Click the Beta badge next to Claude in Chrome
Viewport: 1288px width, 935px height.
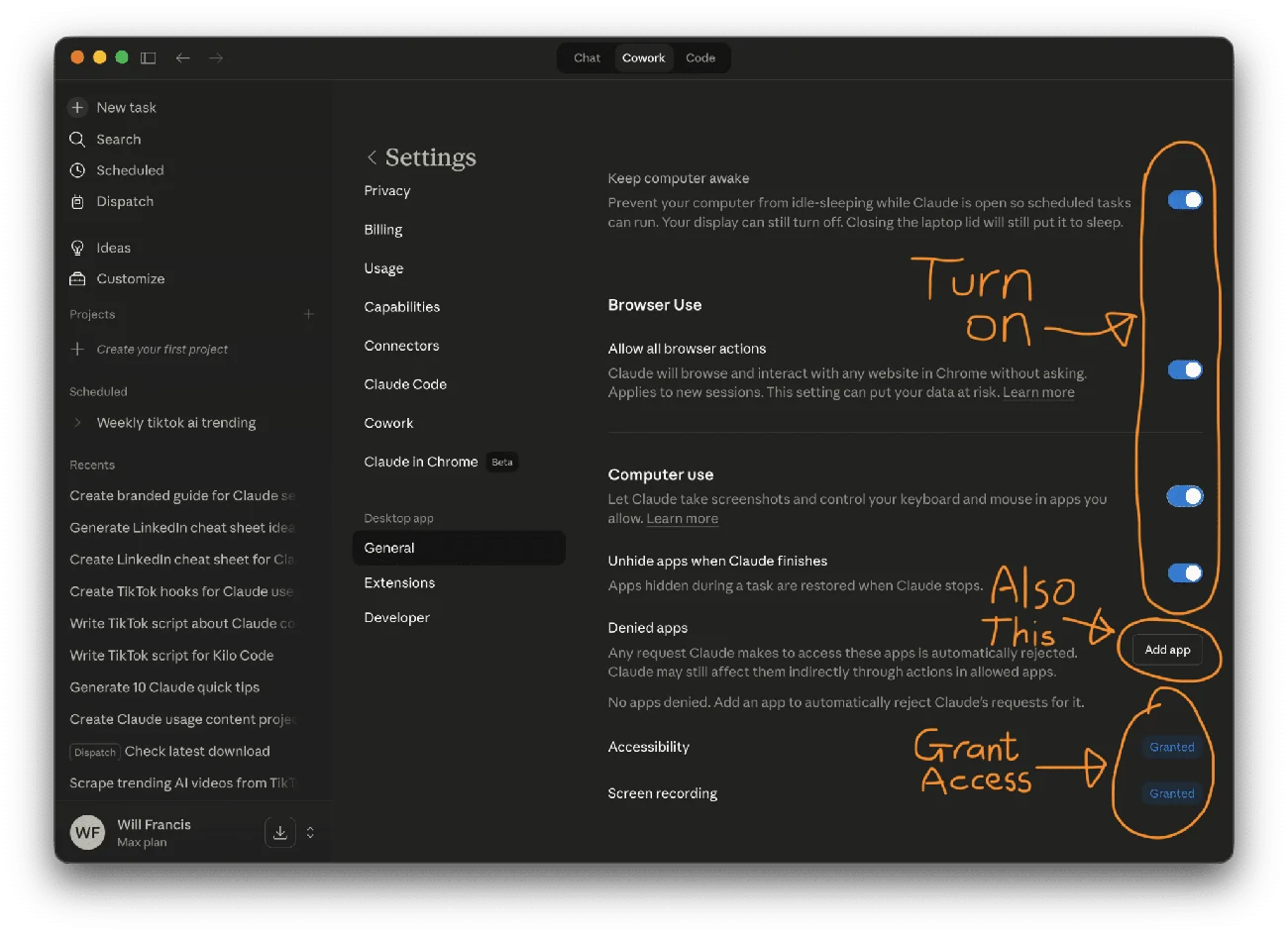click(x=502, y=463)
